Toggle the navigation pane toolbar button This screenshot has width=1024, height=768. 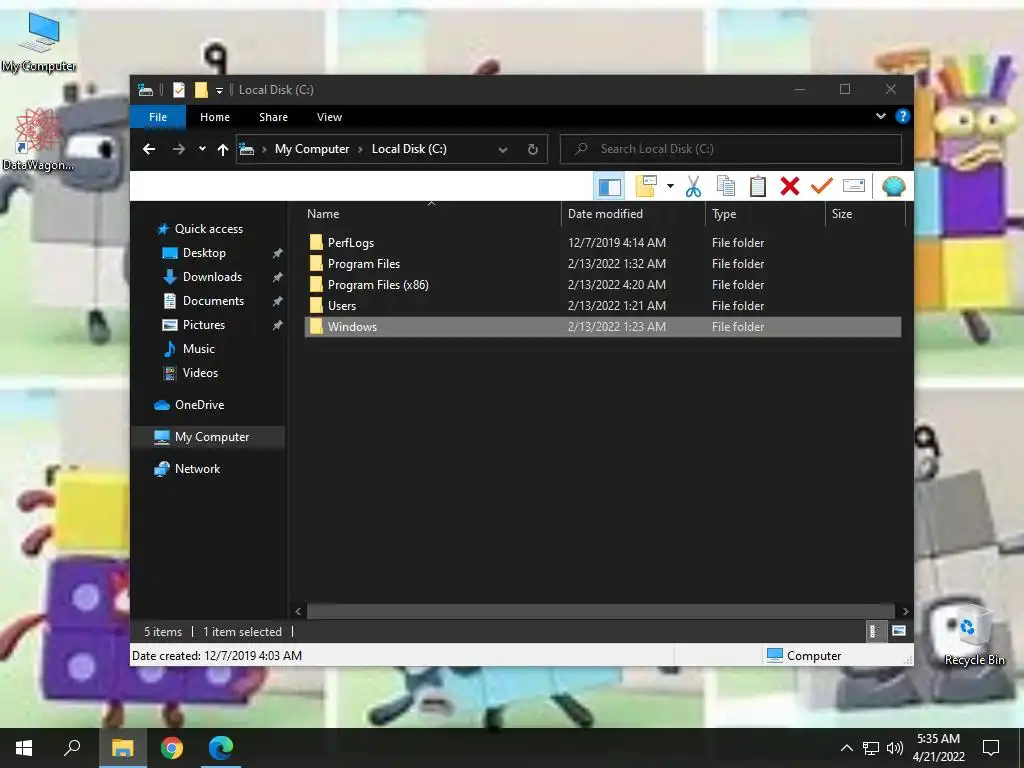click(609, 187)
